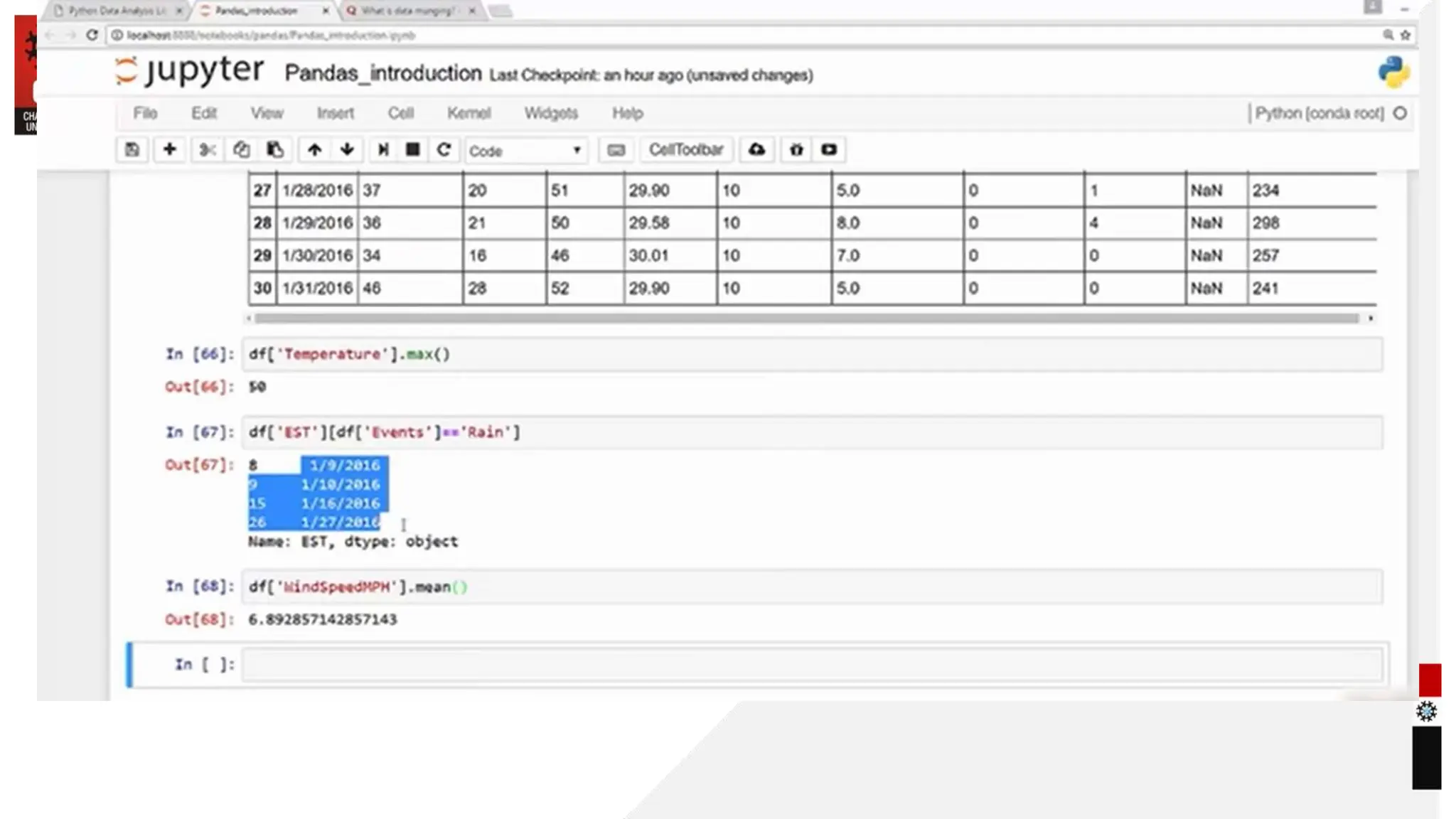Open the Cell menu
This screenshot has height=819, width=1456.
[400, 113]
